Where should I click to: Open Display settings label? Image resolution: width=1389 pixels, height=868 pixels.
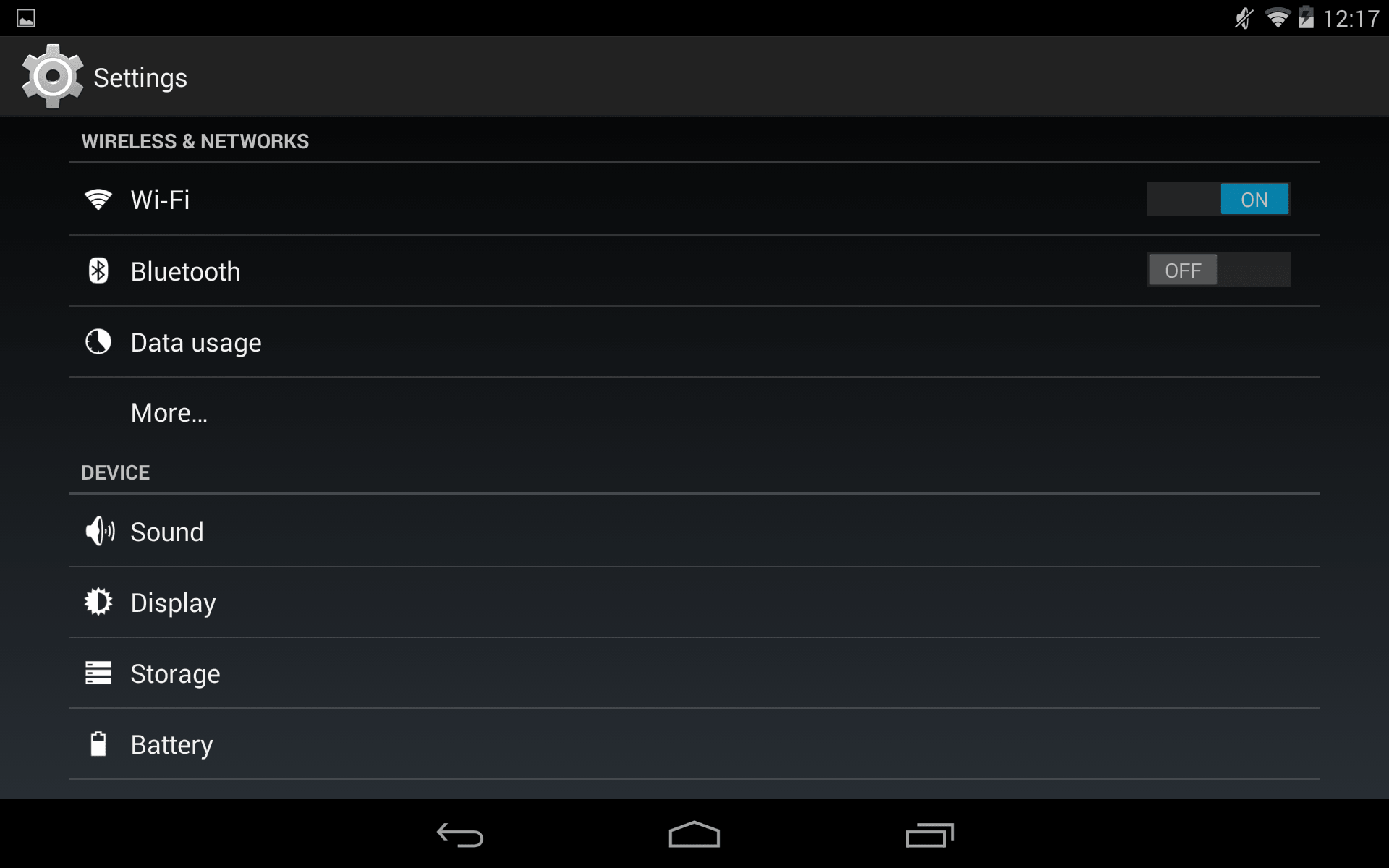tap(173, 603)
